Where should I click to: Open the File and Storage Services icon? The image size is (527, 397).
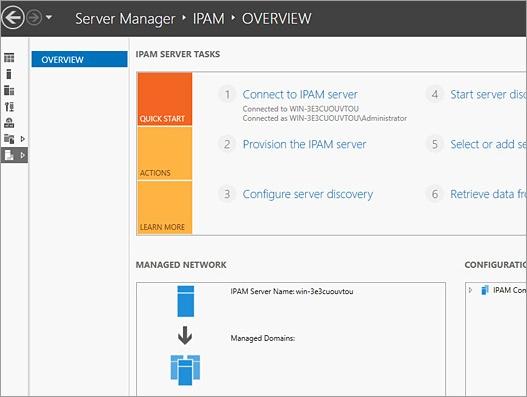click(9, 138)
